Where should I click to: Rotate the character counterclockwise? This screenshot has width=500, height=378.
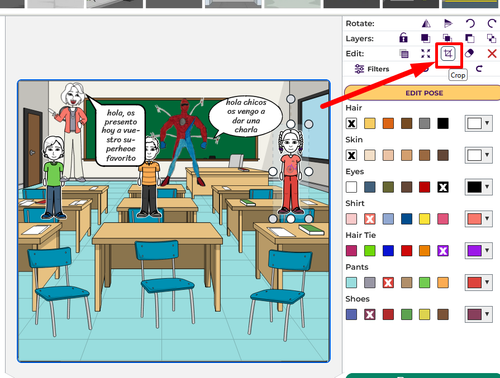point(470,24)
